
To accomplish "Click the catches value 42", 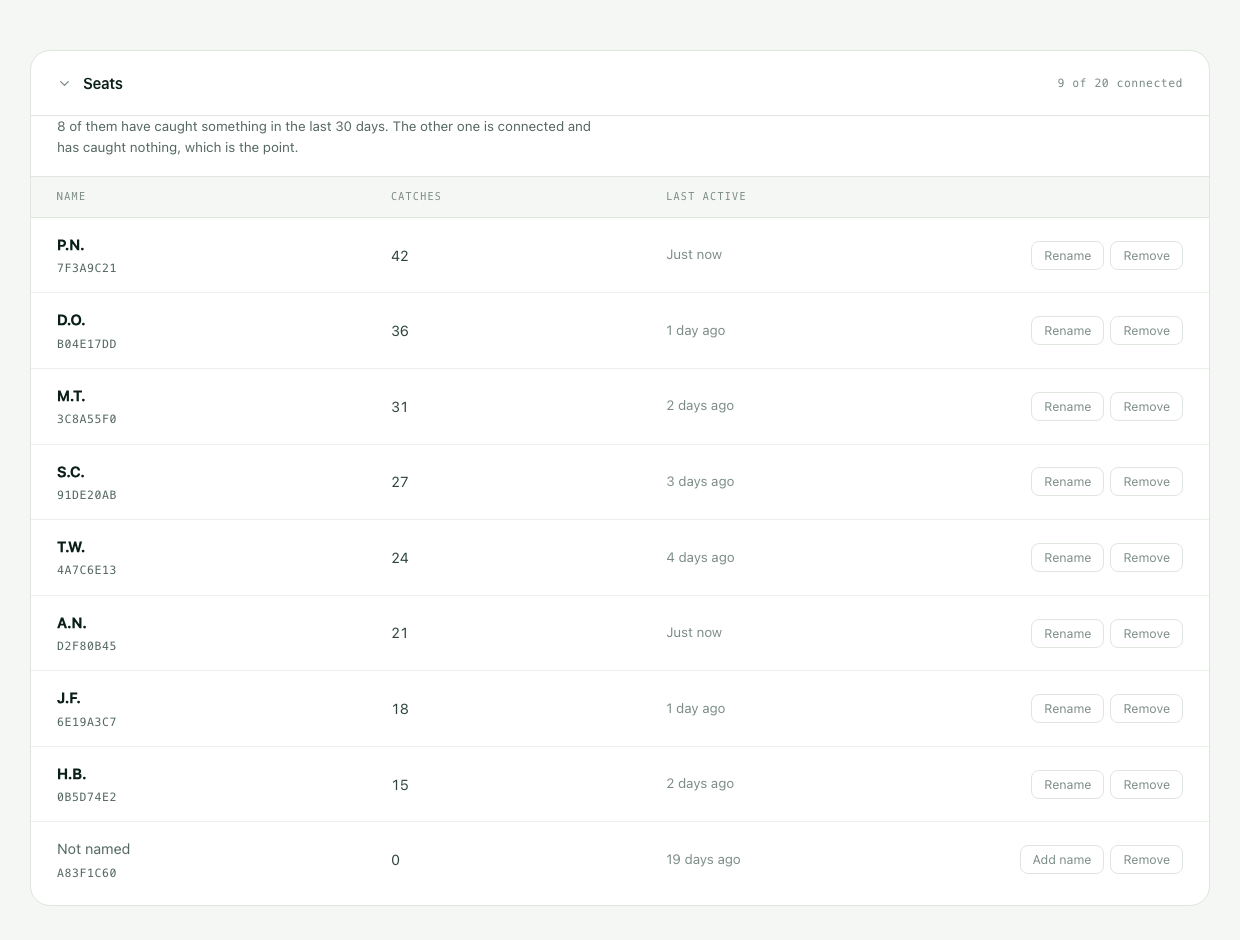I will click(x=400, y=256).
